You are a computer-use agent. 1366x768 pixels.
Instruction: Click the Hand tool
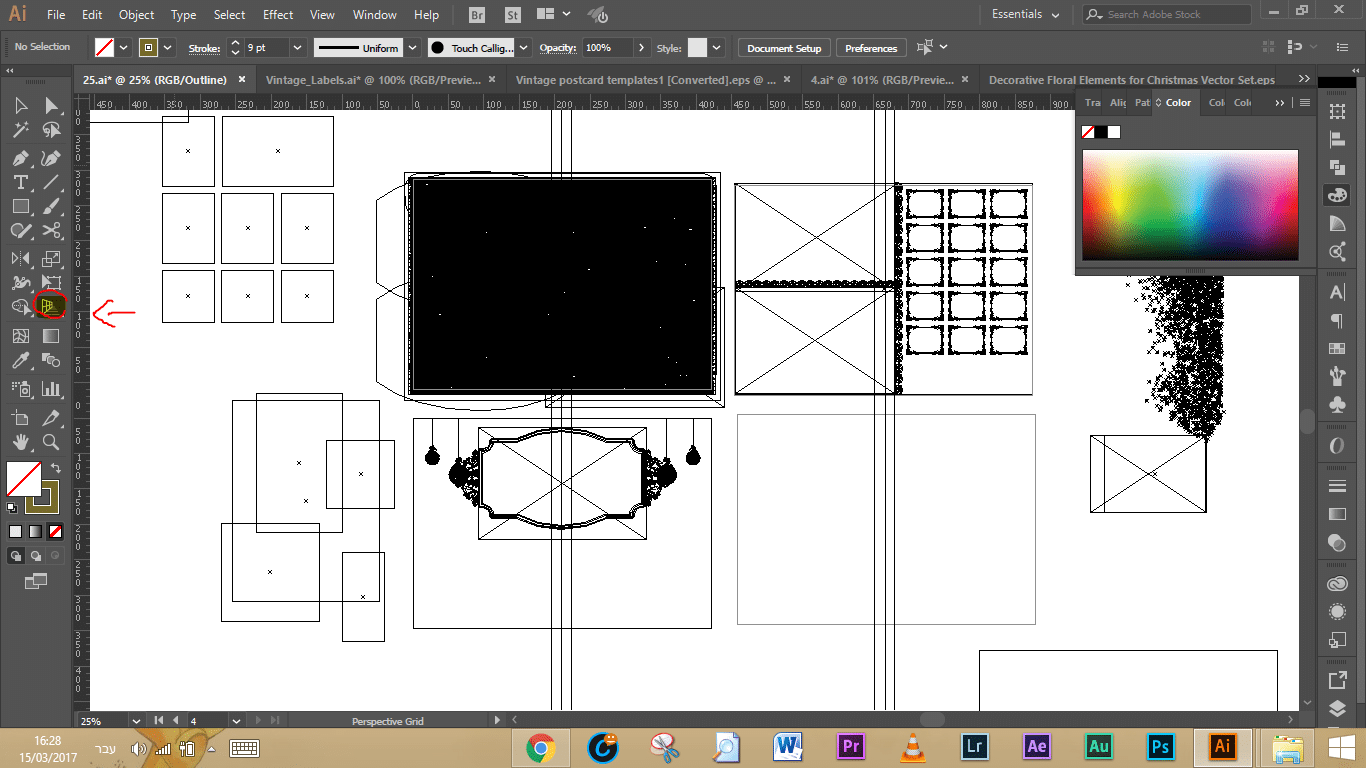(20, 441)
